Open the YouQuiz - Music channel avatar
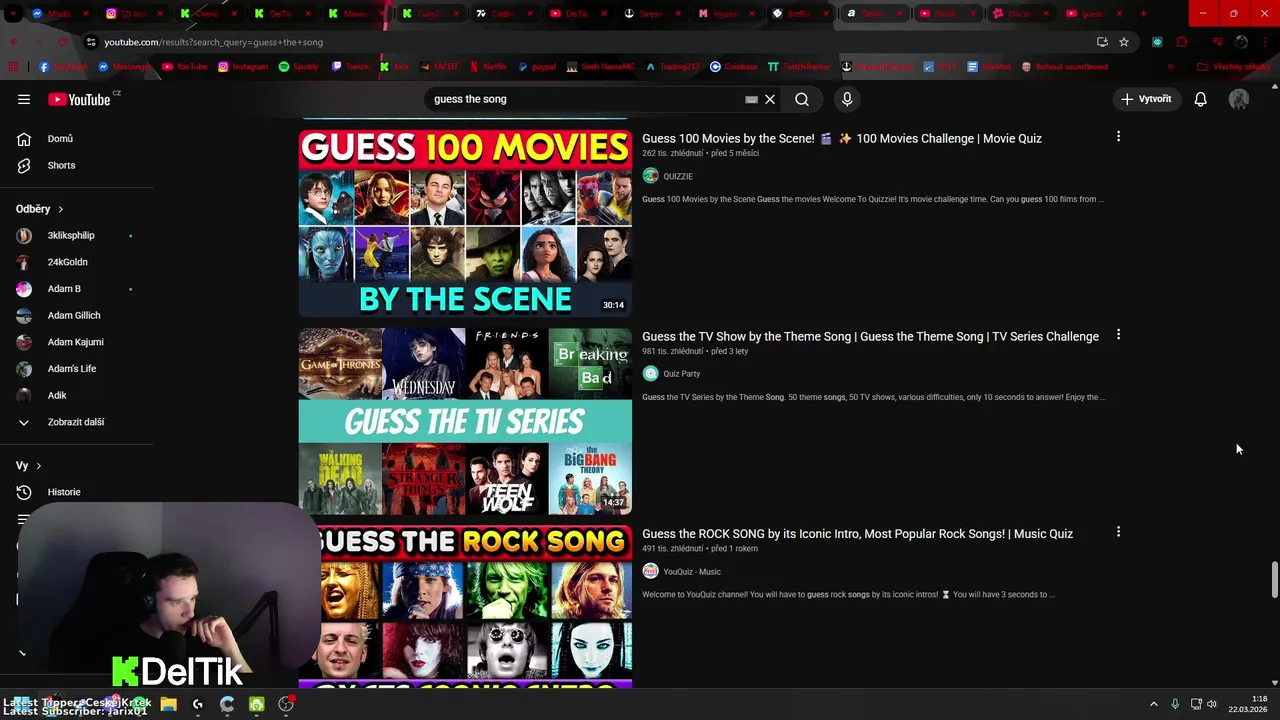Viewport: 1280px width, 720px height. (x=651, y=571)
